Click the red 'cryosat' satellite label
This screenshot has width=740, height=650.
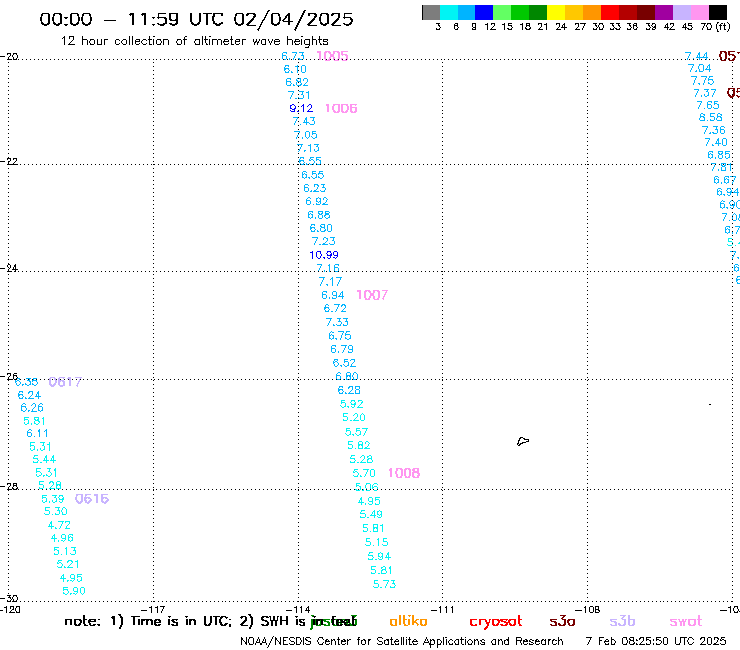[496, 622]
